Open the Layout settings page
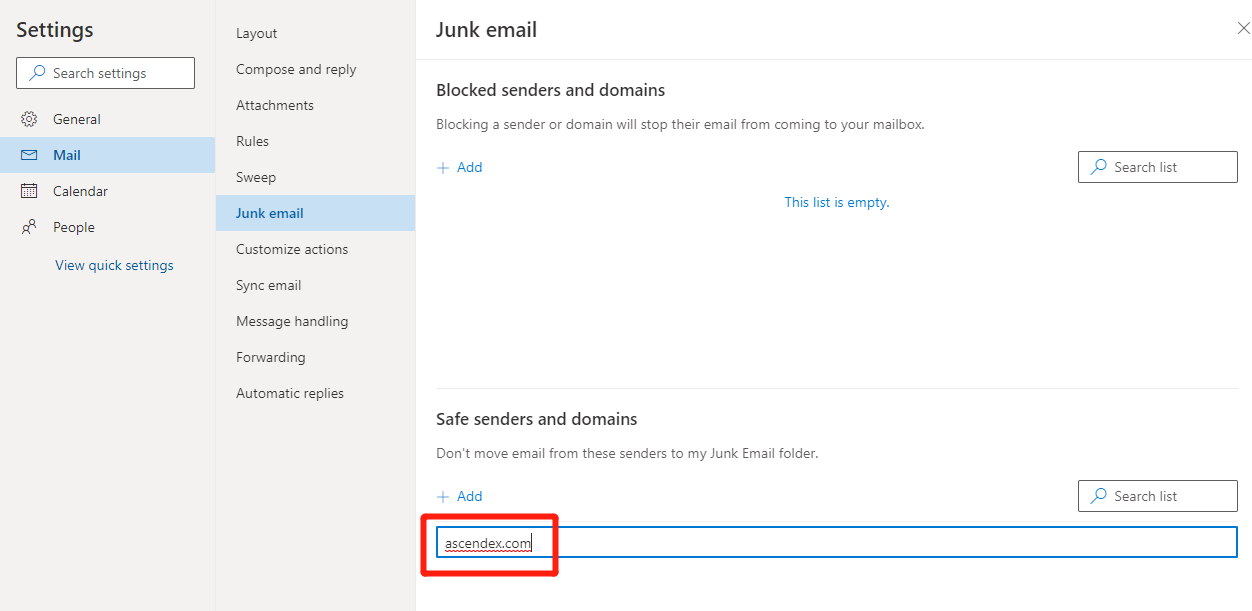 pos(256,33)
